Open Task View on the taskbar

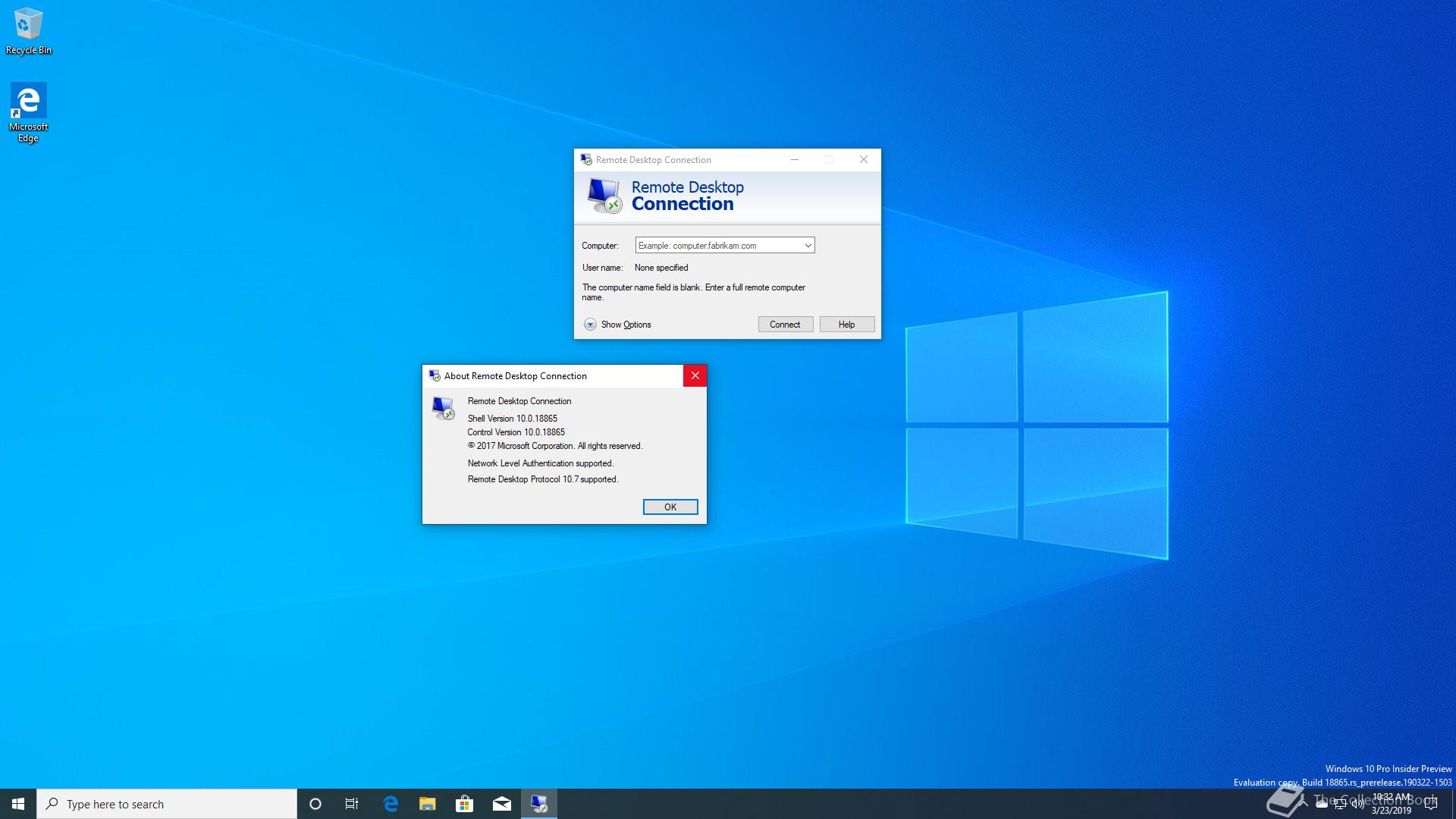coord(352,804)
